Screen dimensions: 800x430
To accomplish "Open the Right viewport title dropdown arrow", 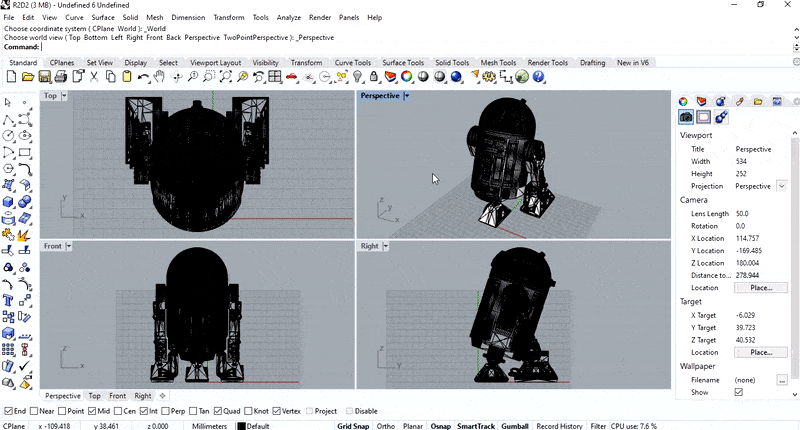I will tap(386, 246).
